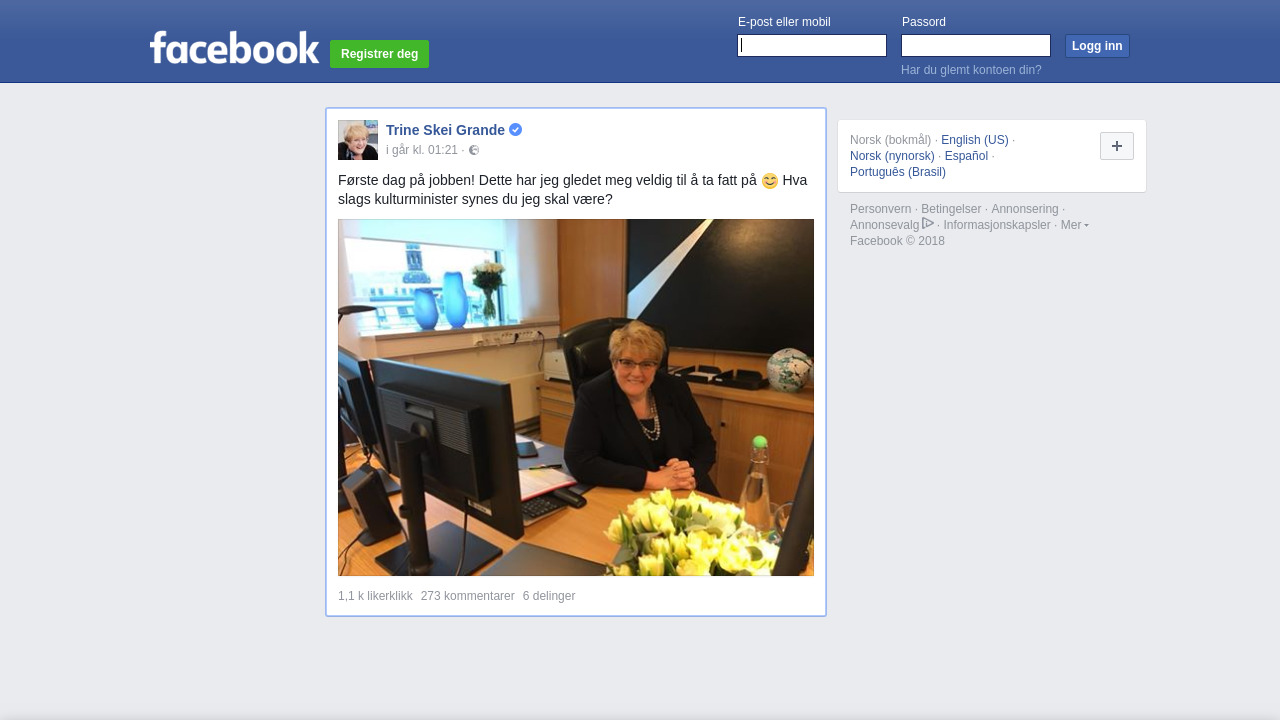Screen dimensions: 1280x720
Task: Click the Facebook logo
Action: 234,47
